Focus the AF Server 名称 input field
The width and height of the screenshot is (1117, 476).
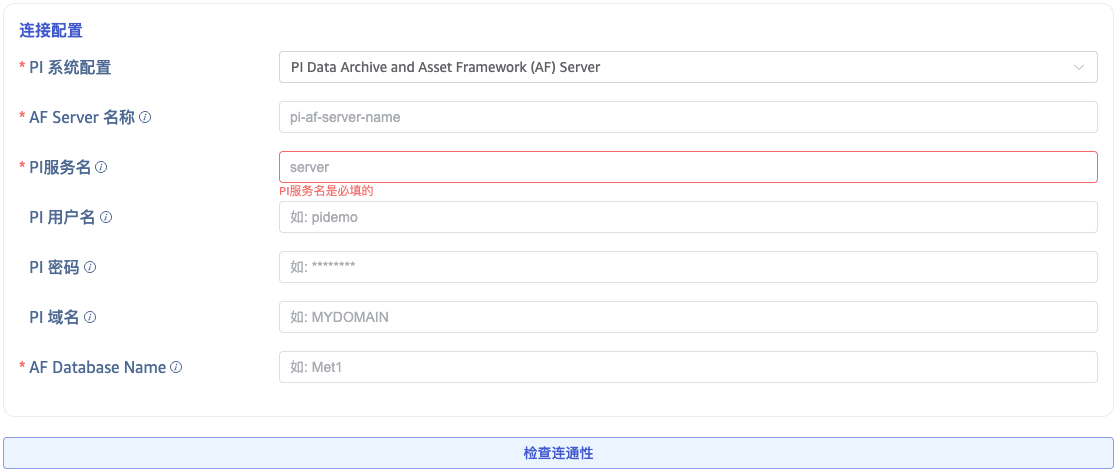(x=688, y=117)
